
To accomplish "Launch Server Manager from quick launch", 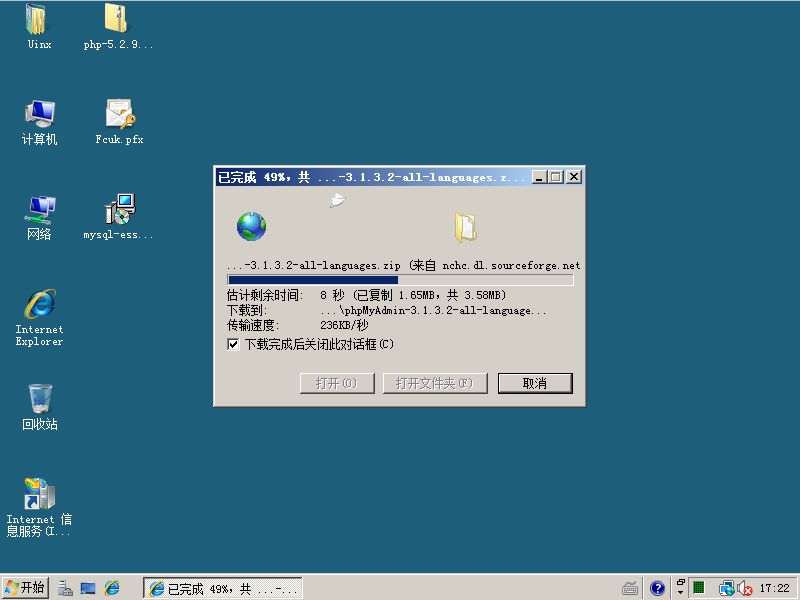I will (65, 588).
